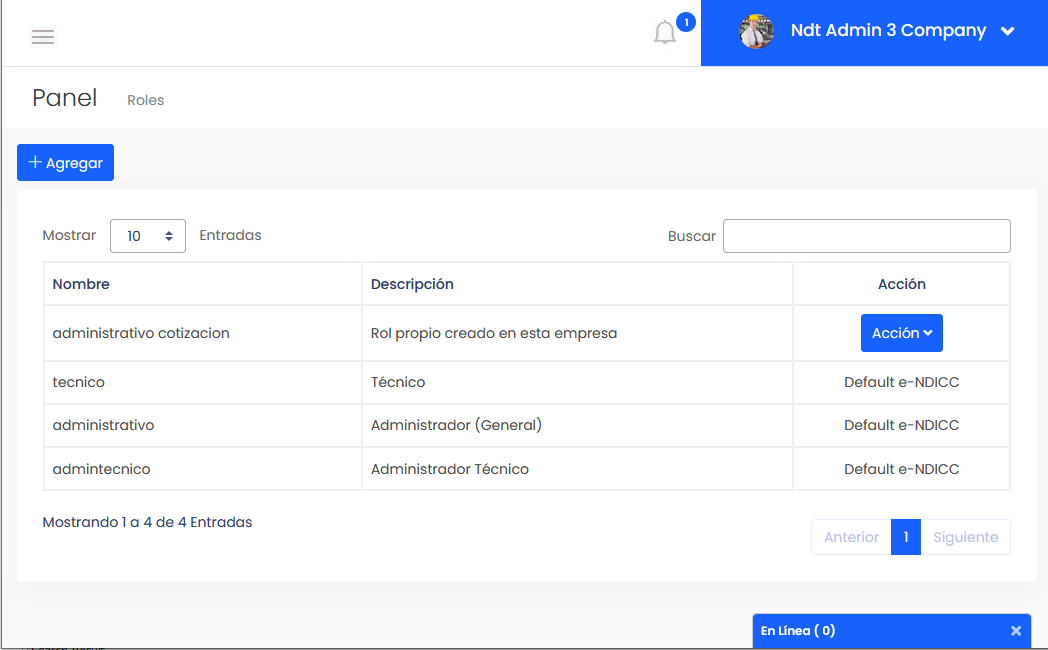
Task: Sort table by Nombre column
Action: (81, 284)
